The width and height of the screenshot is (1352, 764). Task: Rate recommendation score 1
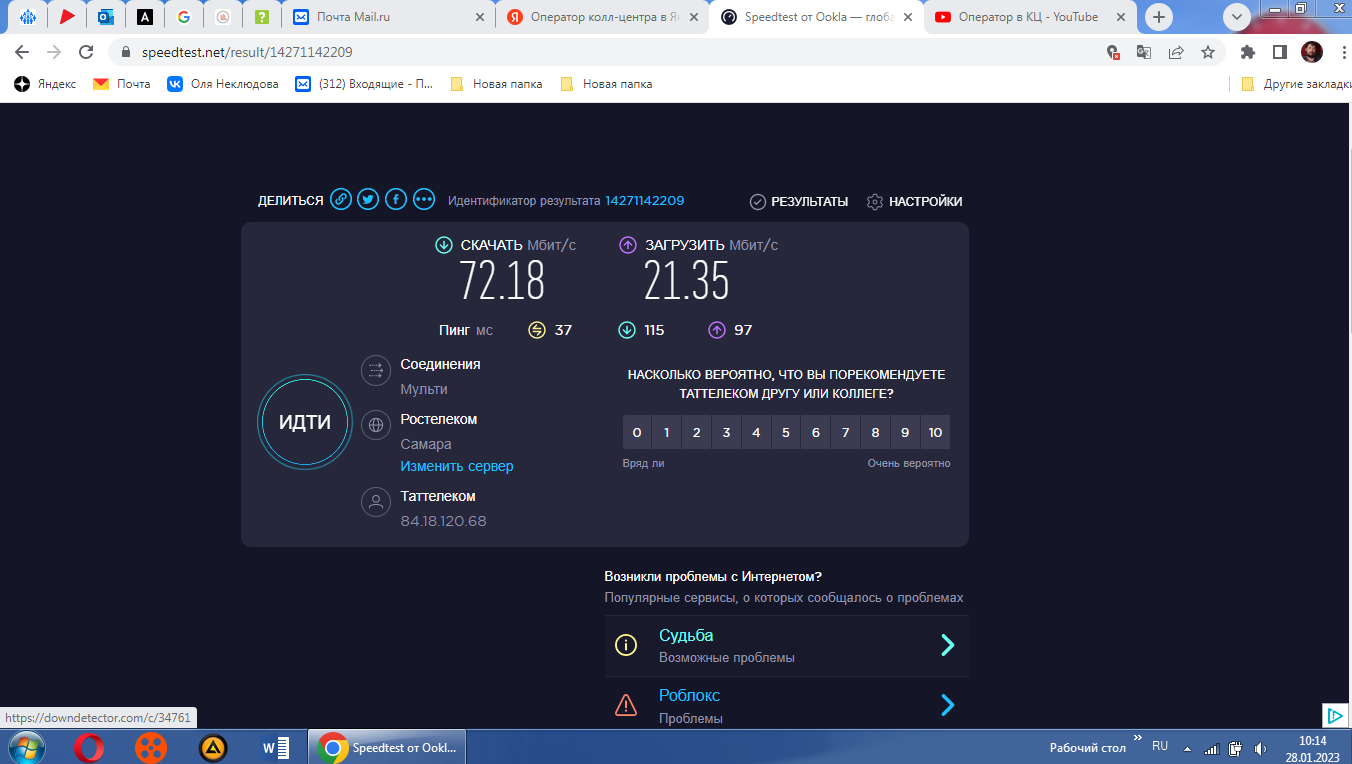[667, 432]
